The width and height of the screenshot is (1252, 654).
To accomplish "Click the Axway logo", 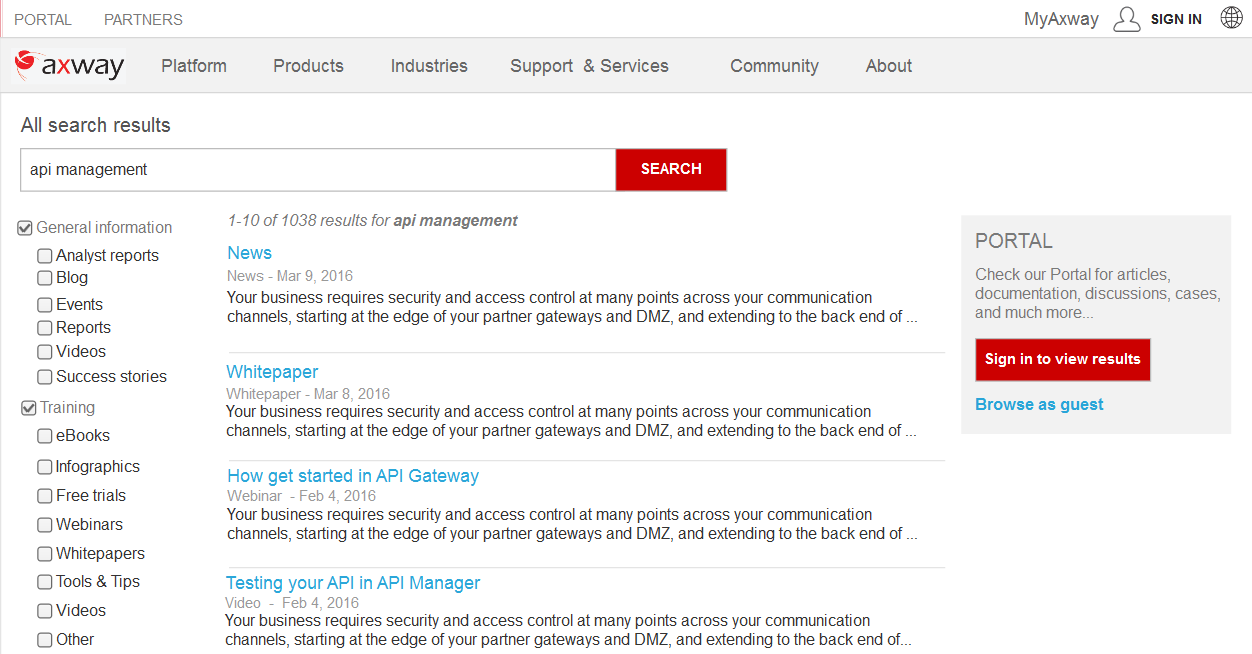I will [x=70, y=66].
